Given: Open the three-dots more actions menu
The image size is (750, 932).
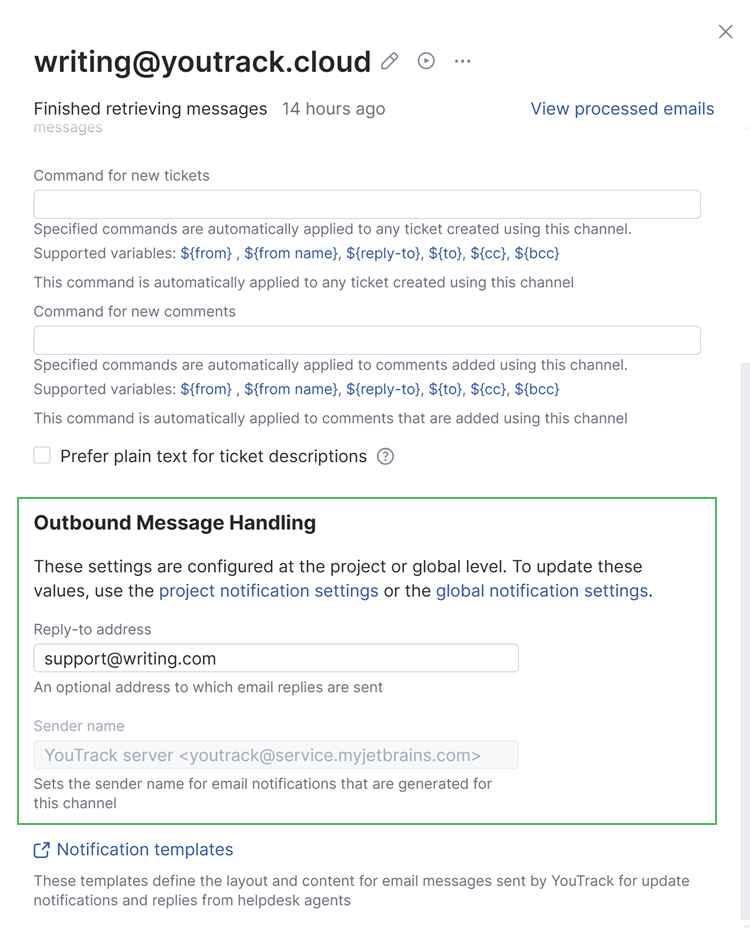Looking at the screenshot, I should (462, 61).
